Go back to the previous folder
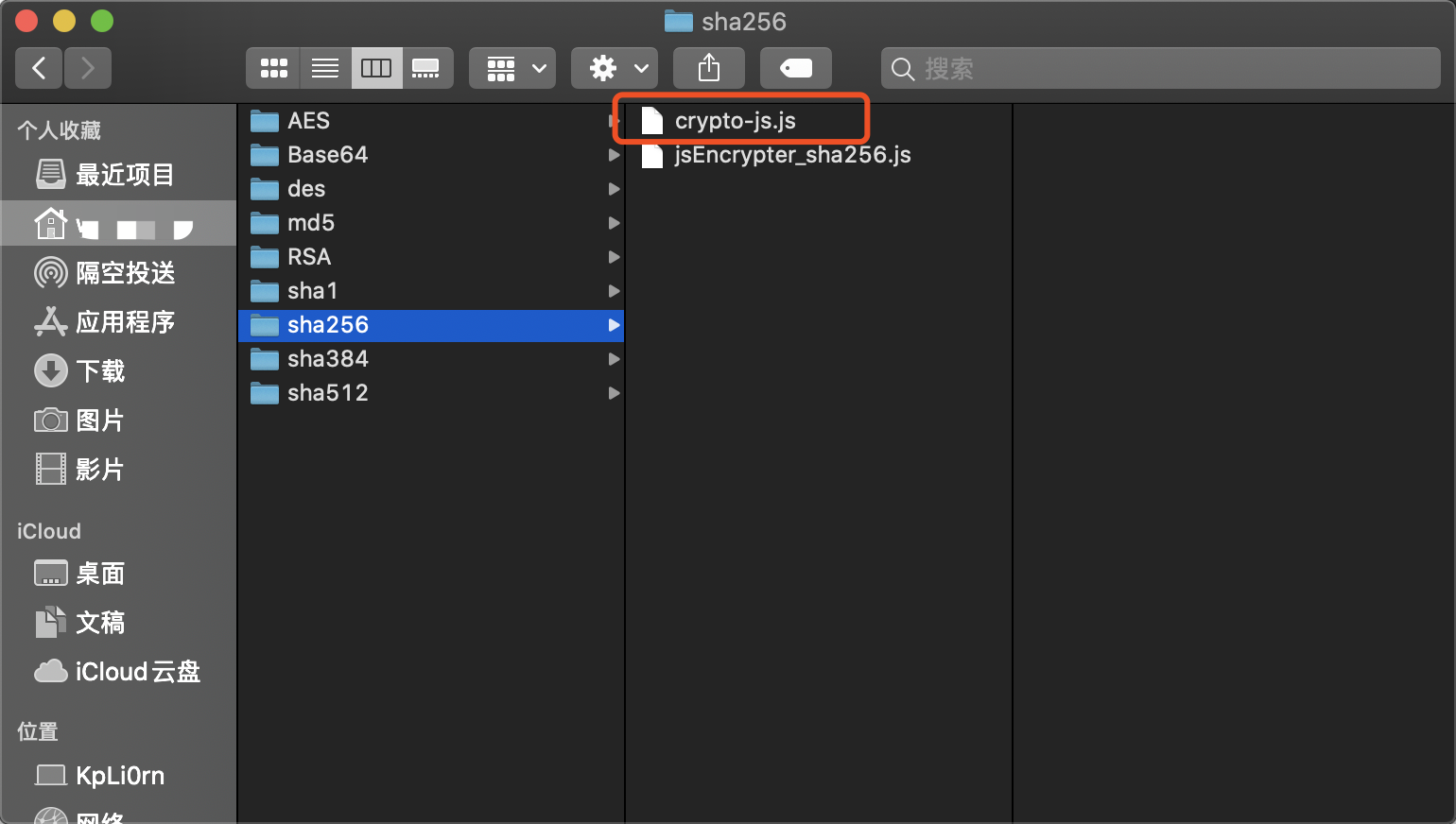Viewport: 1456px width, 824px height. pos(39,68)
